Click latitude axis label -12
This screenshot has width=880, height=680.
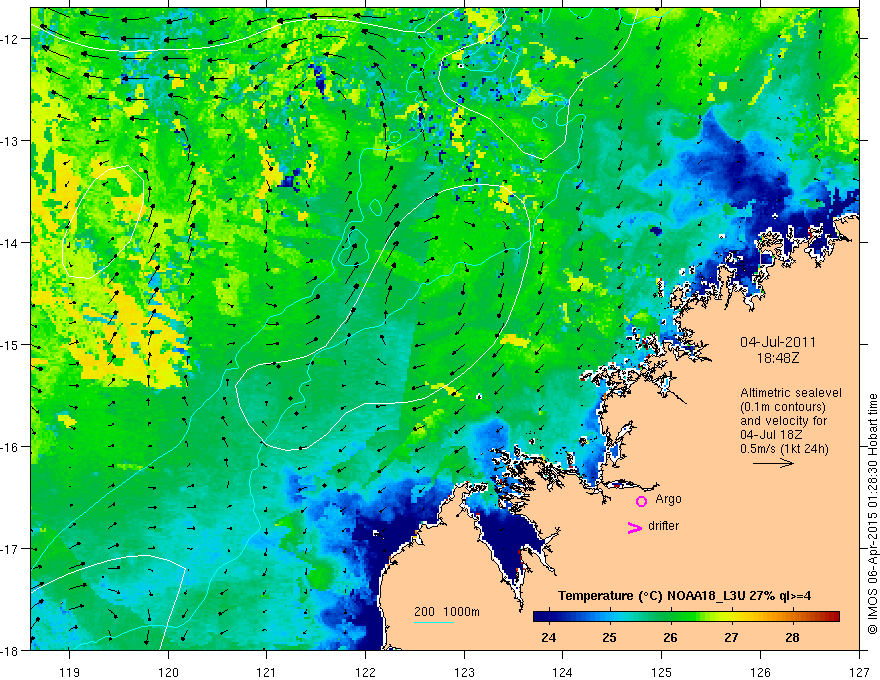coord(11,39)
